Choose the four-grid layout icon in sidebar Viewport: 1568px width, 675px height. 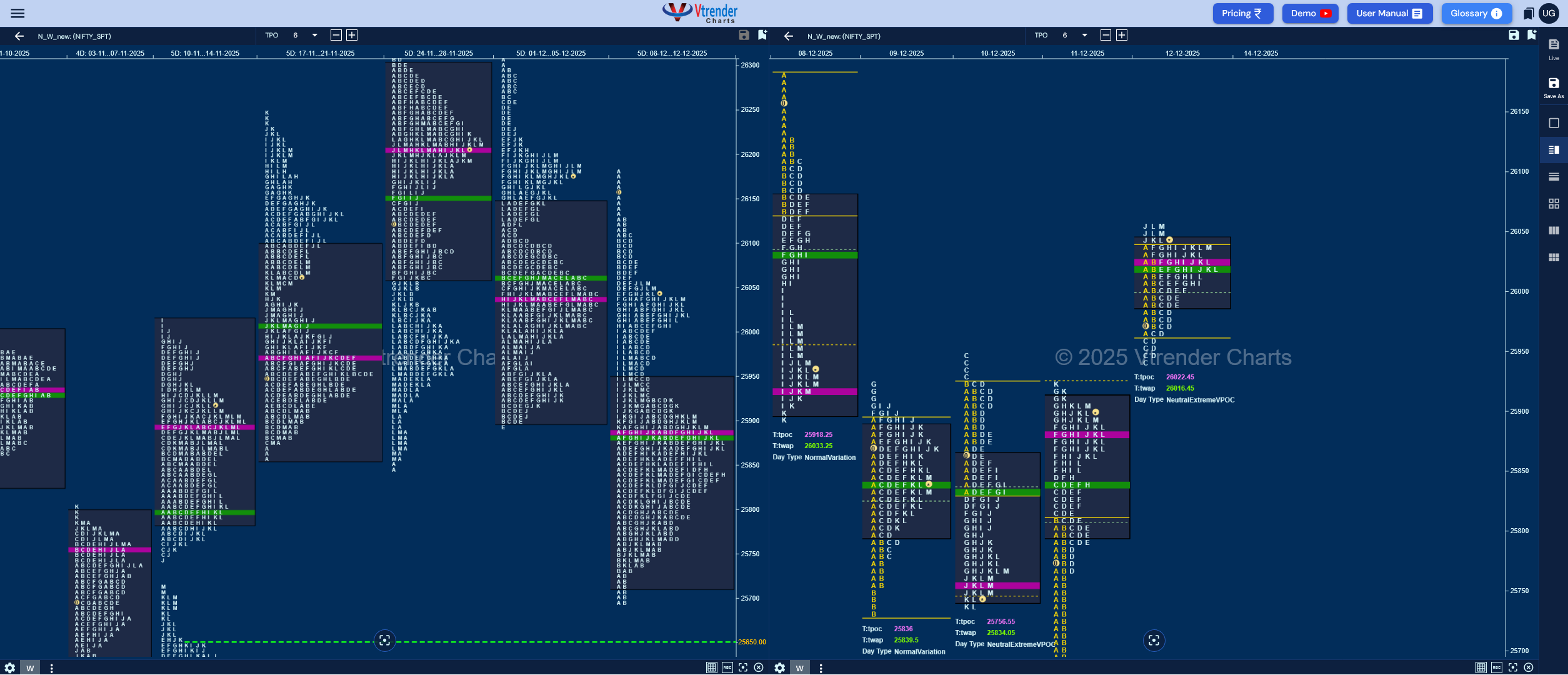point(1554,203)
